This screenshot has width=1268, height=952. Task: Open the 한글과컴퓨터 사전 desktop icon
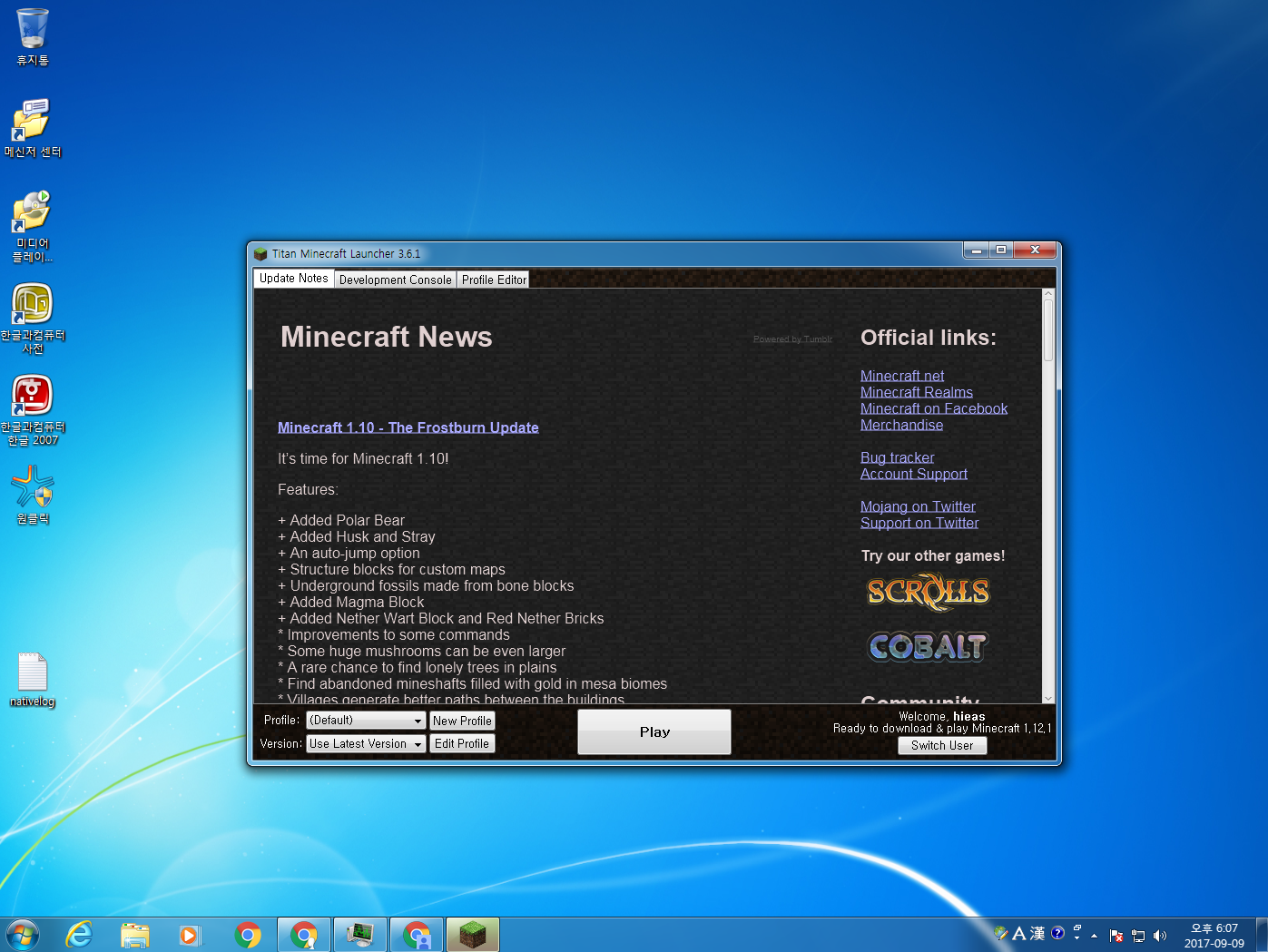pyautogui.click(x=32, y=318)
